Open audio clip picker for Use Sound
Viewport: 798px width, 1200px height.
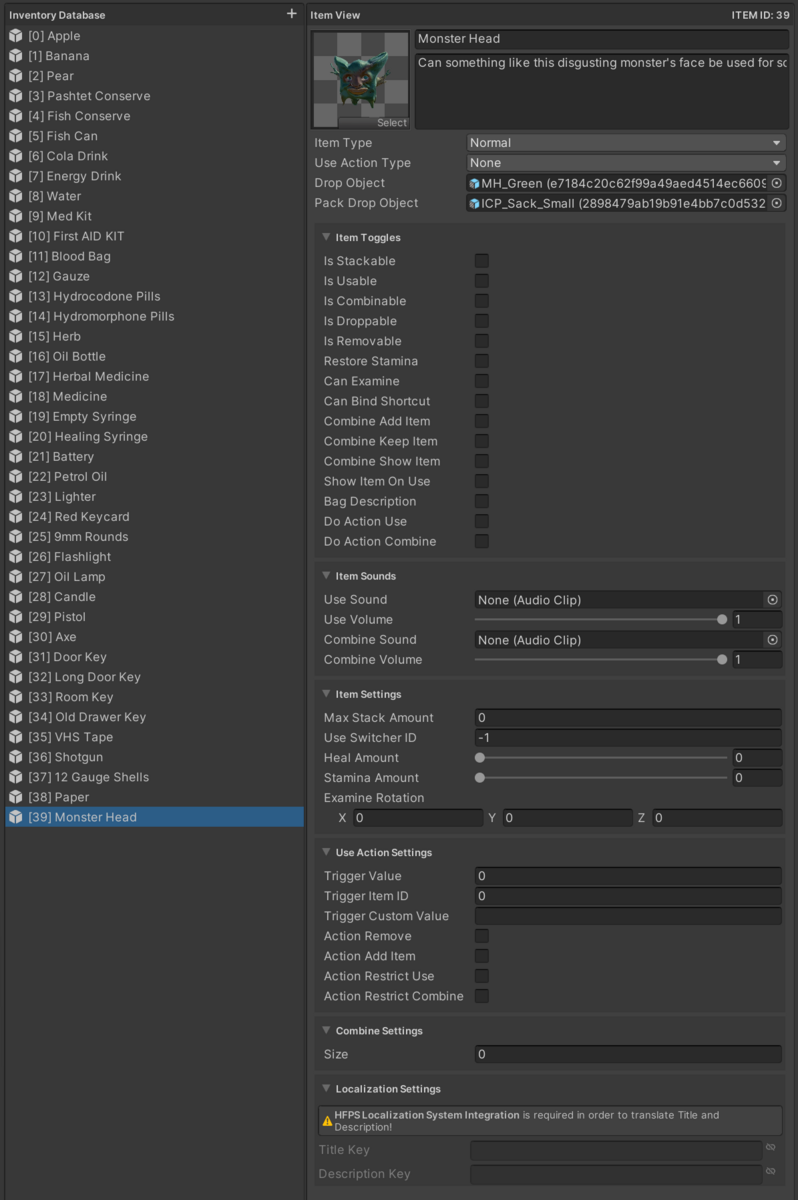point(772,600)
